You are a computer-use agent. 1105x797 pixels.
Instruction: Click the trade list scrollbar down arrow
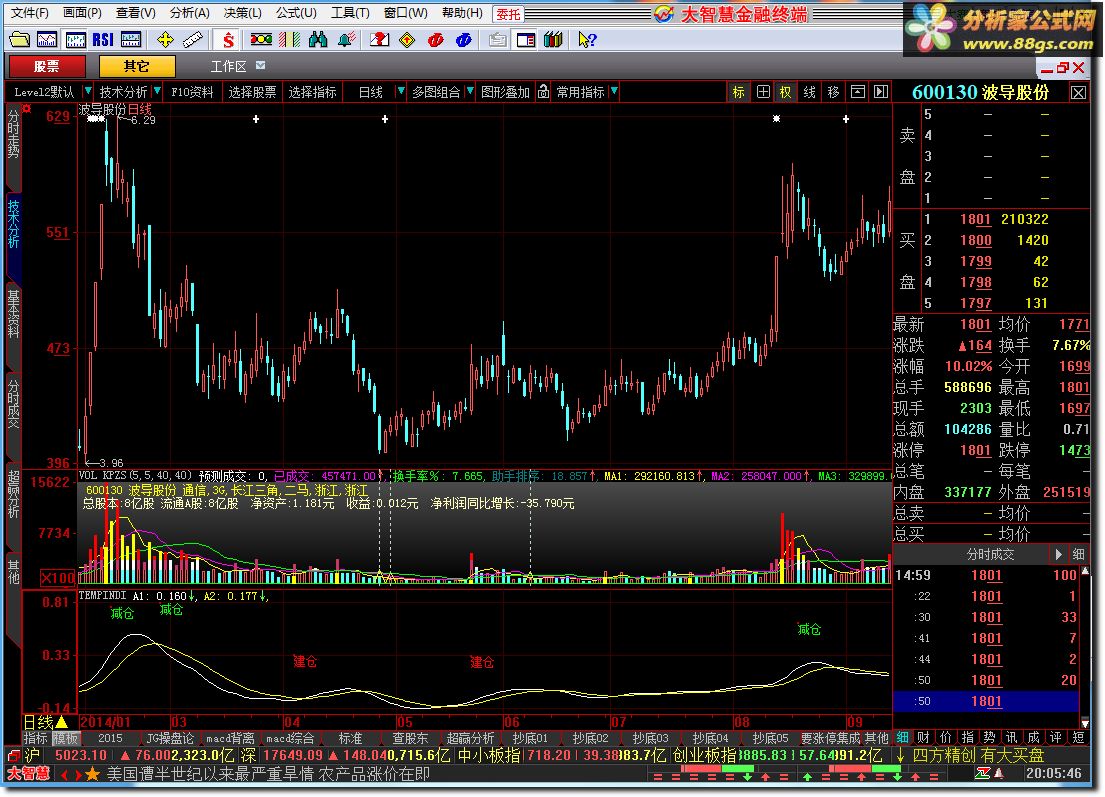pyautogui.click(x=1085, y=724)
